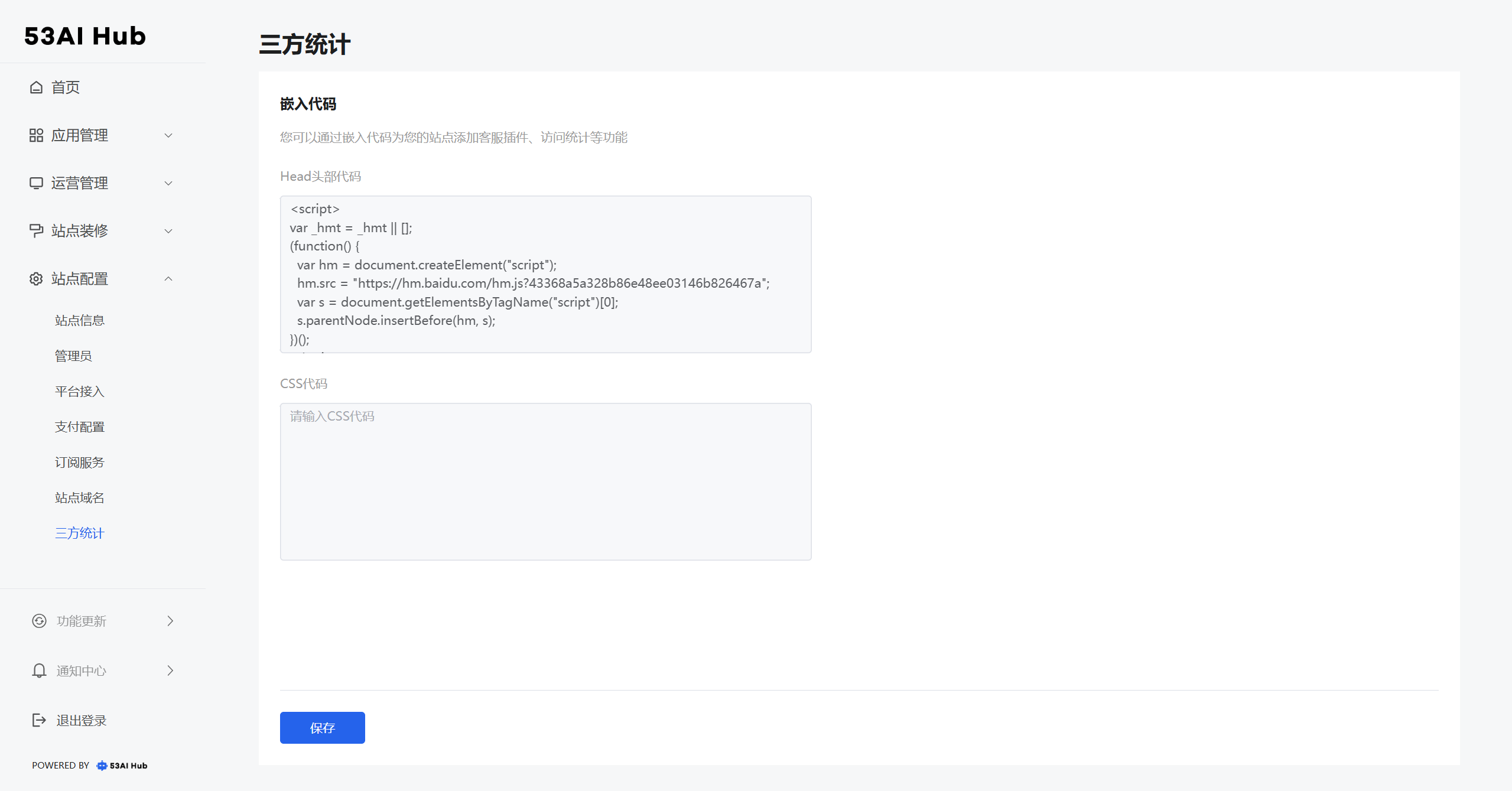Open the 平台接入 submenu item
Image resolution: width=1512 pixels, height=791 pixels.
(x=80, y=391)
